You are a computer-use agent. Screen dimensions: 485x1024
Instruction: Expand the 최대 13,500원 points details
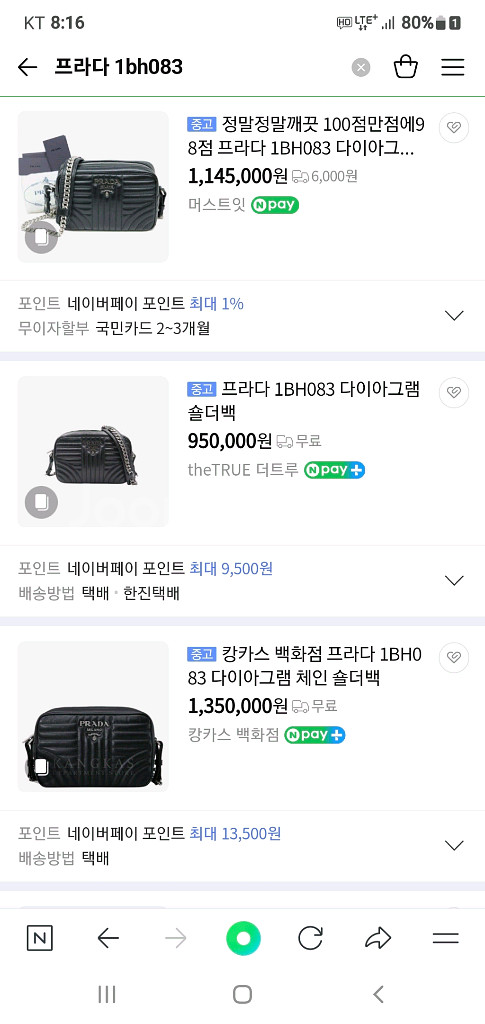(x=454, y=846)
